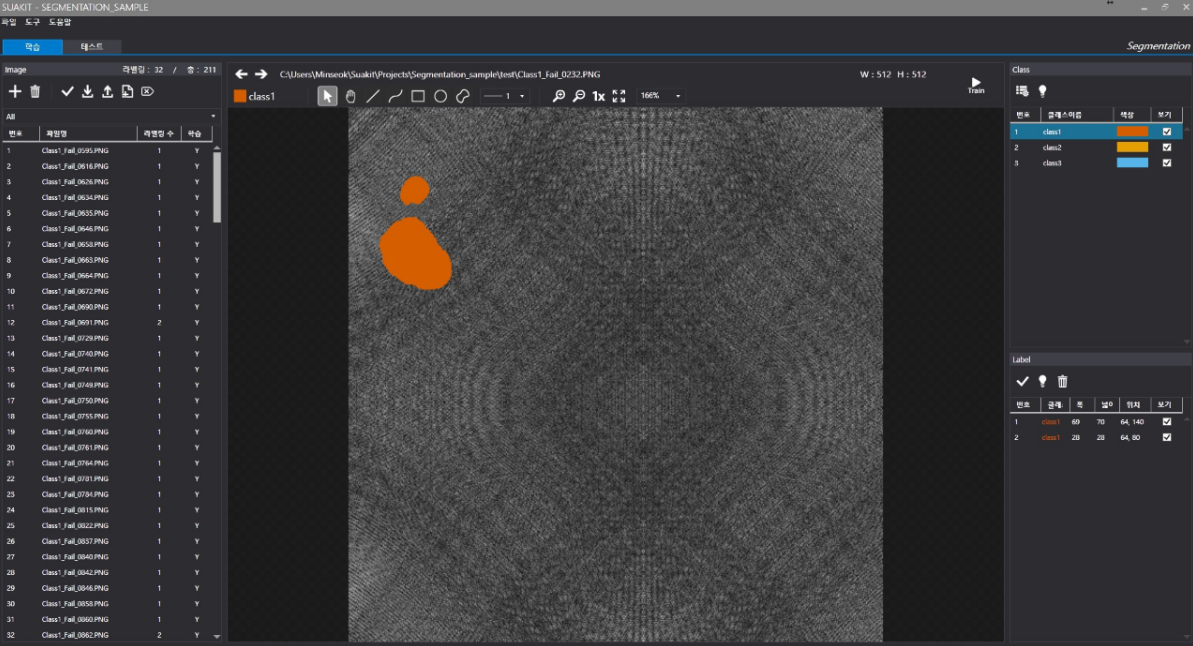Select the hand pan tool
1193x646 pixels.
[x=350, y=96]
